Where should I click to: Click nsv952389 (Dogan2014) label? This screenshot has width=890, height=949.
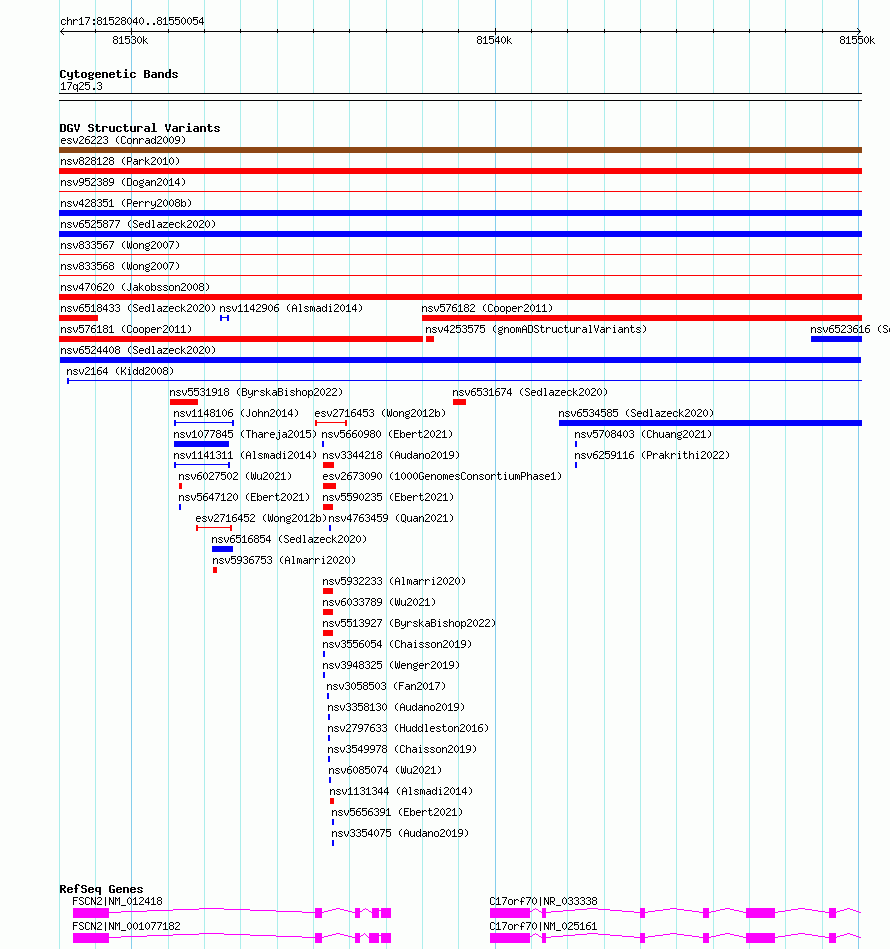pyautogui.click(x=123, y=182)
